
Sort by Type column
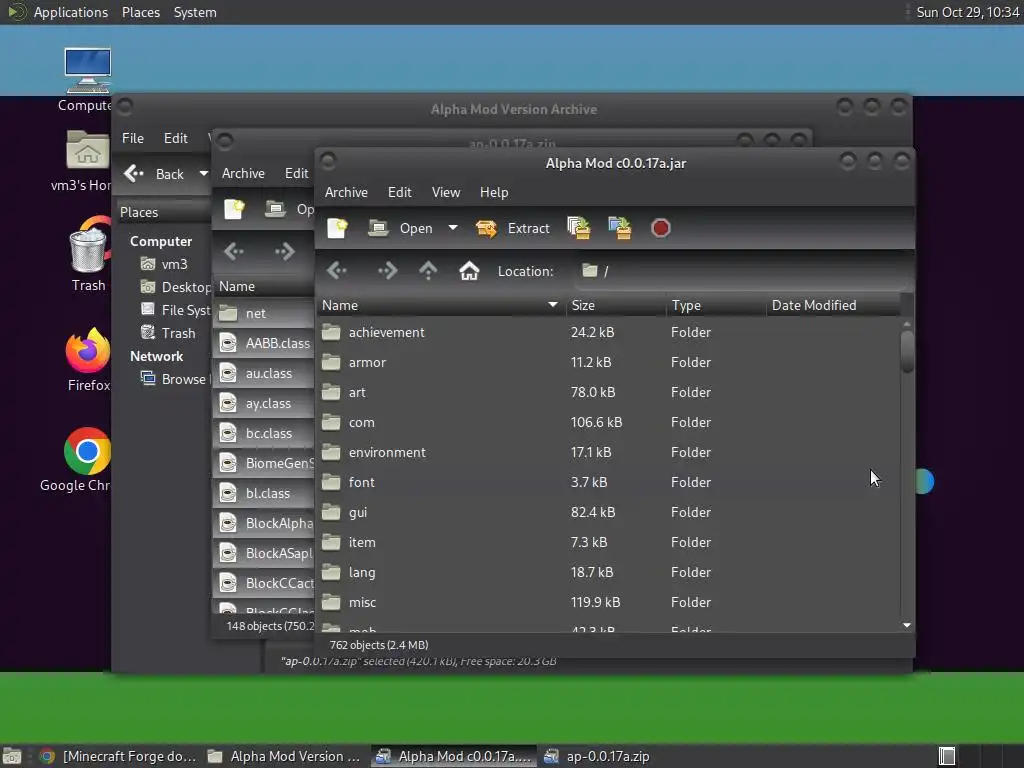point(716,305)
